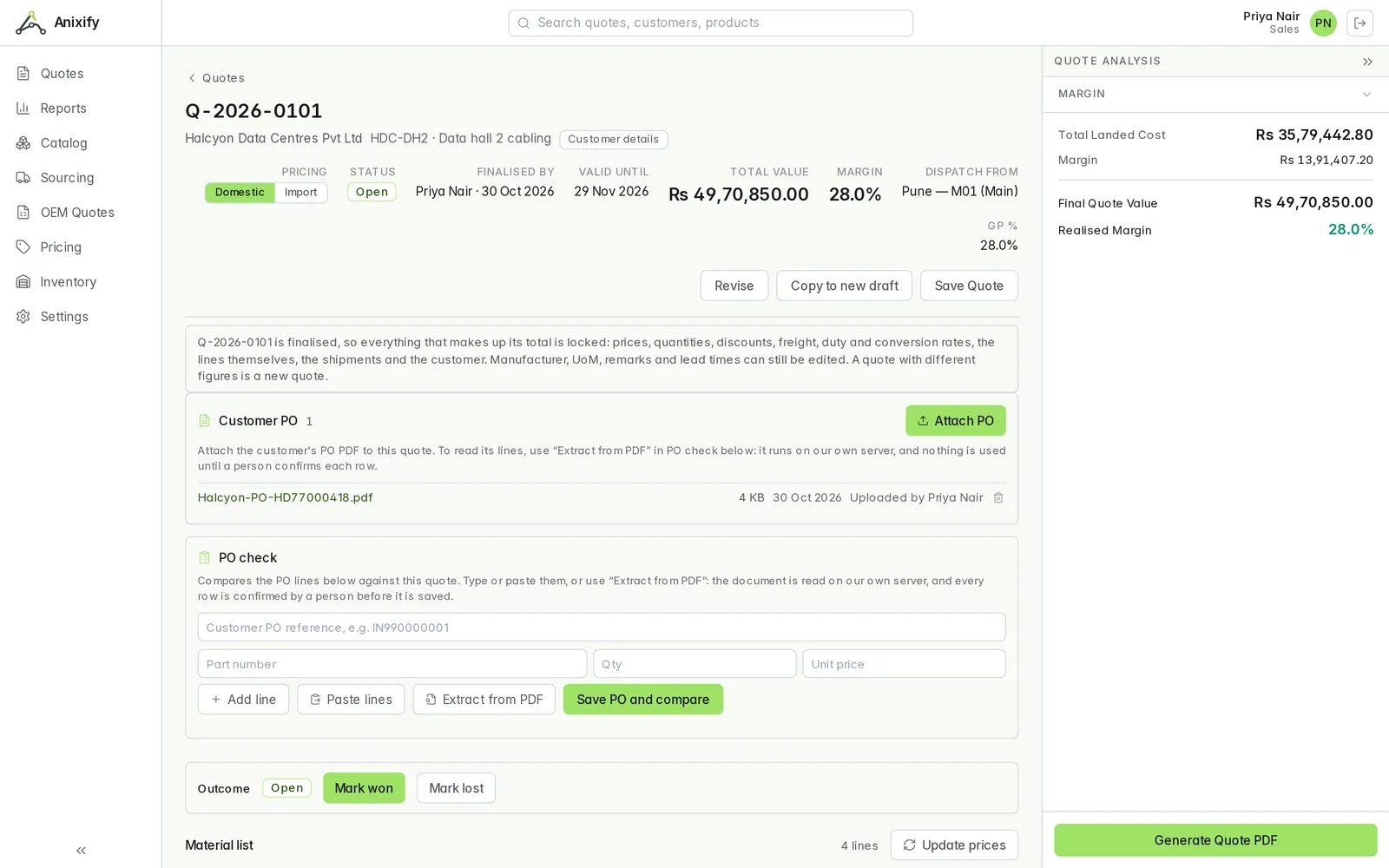Image resolution: width=1389 pixels, height=868 pixels.
Task: Click Extract from PDF
Action: 484,700
